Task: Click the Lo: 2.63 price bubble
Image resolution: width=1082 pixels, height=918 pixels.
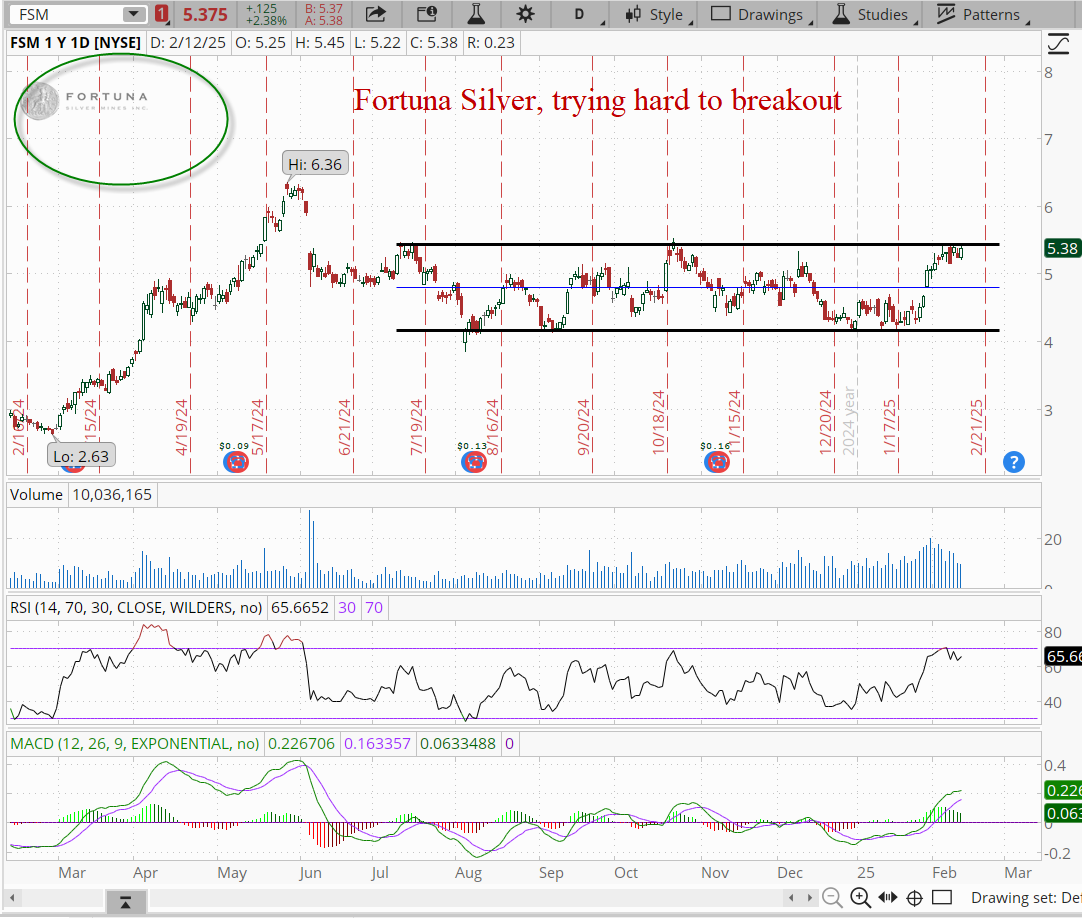Action: coord(81,456)
